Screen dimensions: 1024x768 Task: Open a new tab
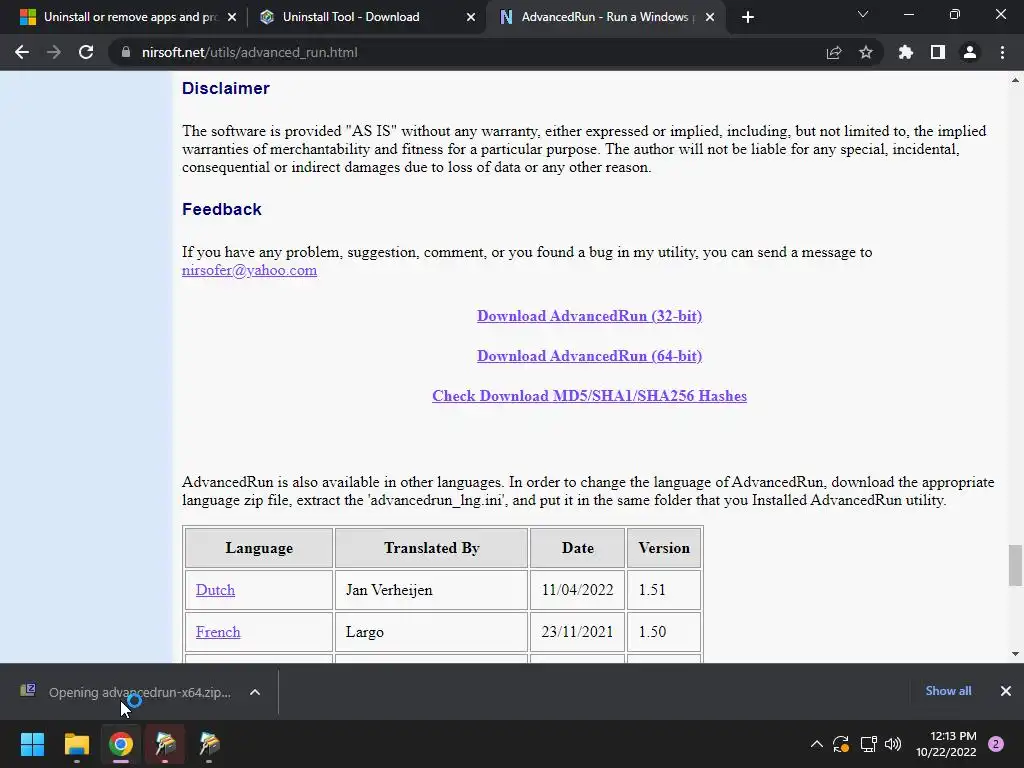pyautogui.click(x=748, y=17)
